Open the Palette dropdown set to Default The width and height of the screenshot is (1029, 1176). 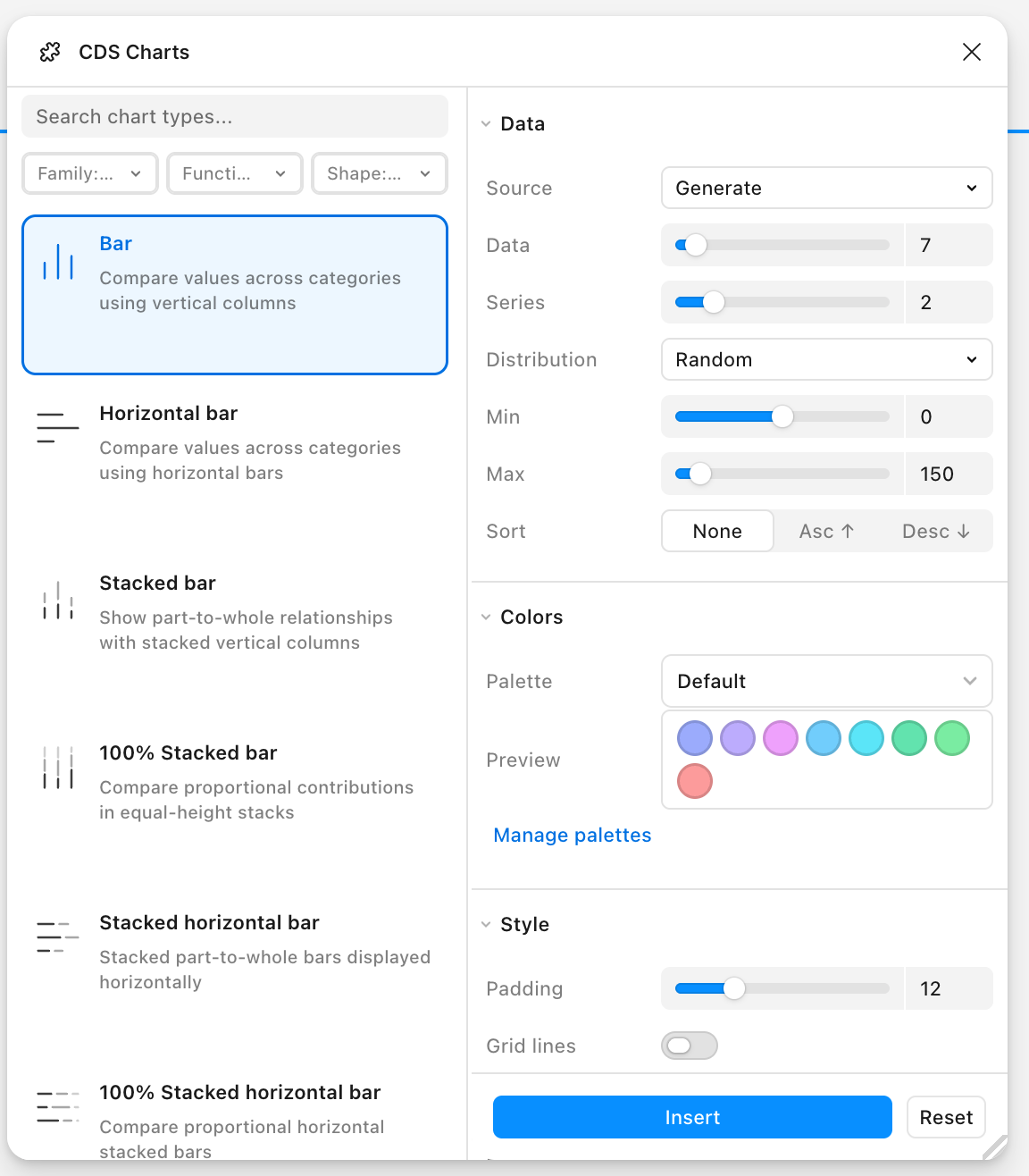(827, 681)
